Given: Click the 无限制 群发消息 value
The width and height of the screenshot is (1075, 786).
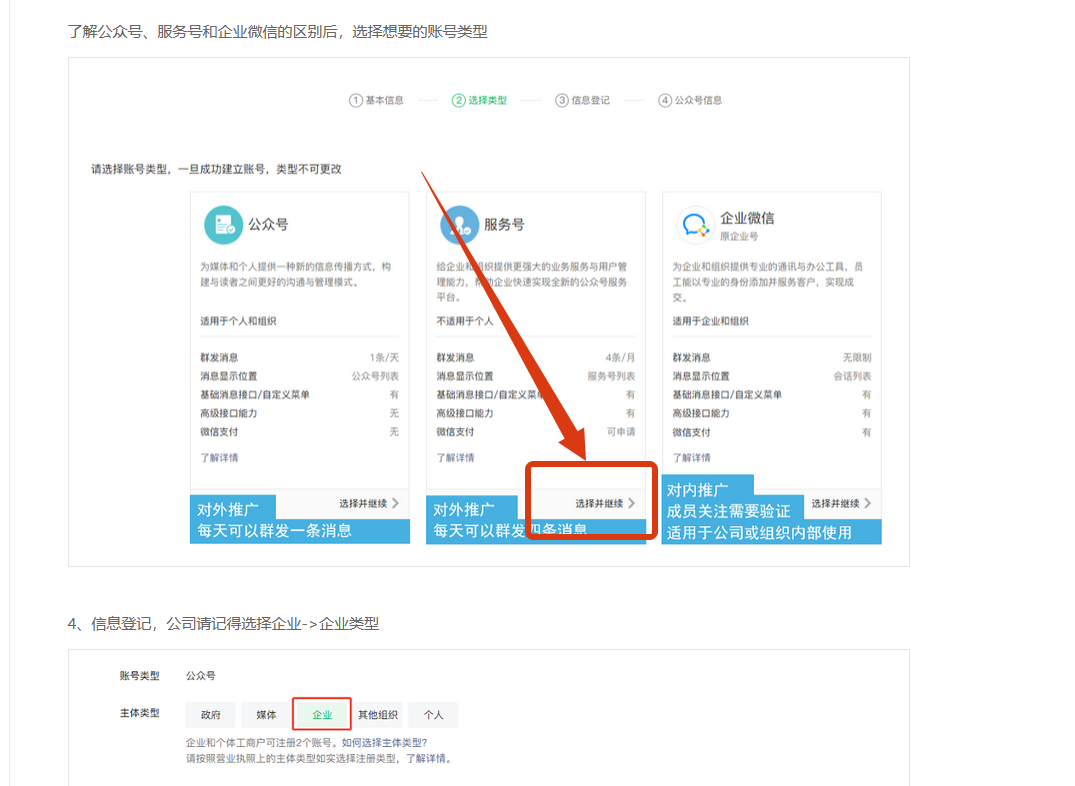Looking at the screenshot, I should tap(857, 357).
